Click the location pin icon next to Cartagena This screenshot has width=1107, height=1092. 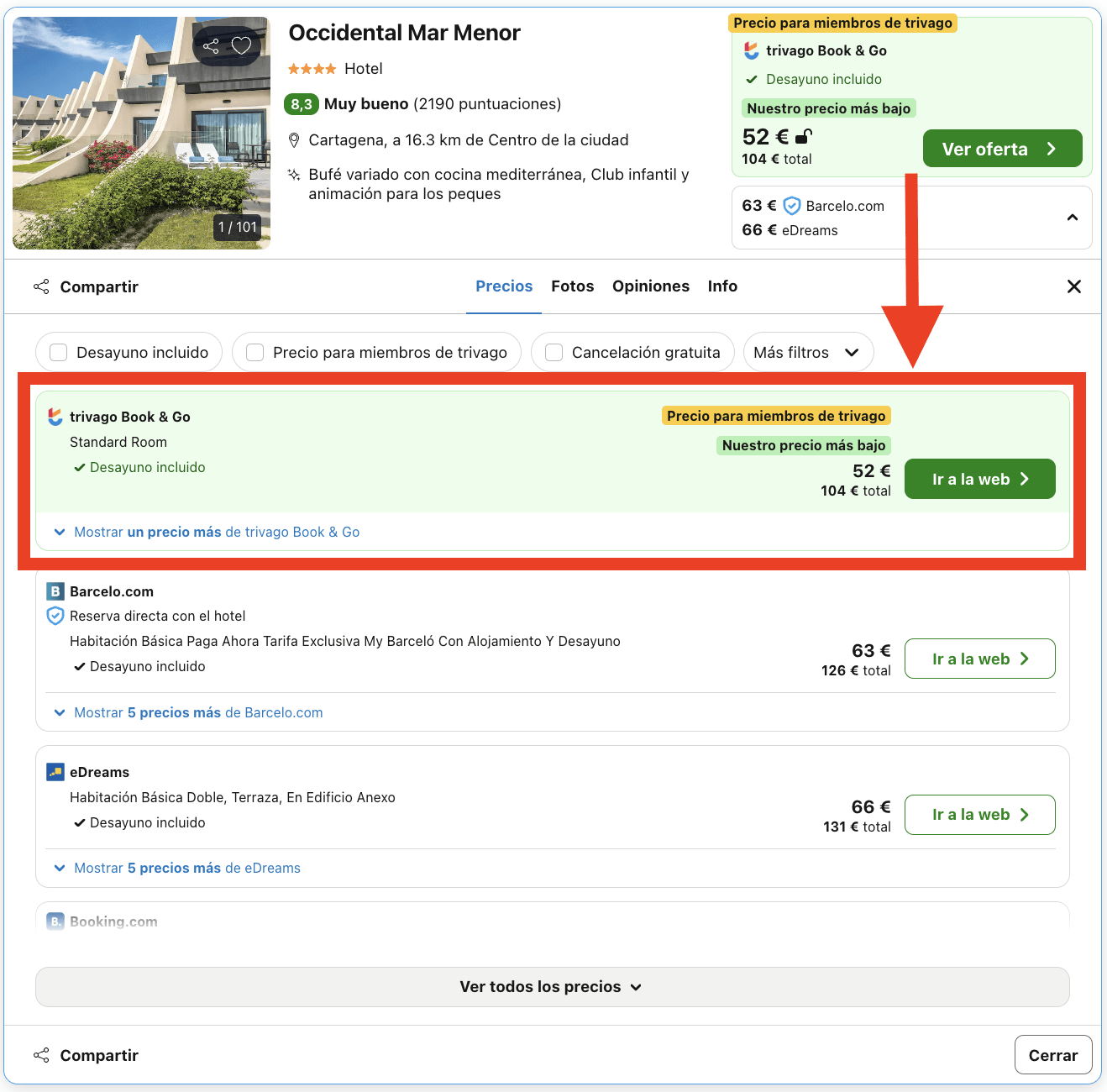point(294,139)
